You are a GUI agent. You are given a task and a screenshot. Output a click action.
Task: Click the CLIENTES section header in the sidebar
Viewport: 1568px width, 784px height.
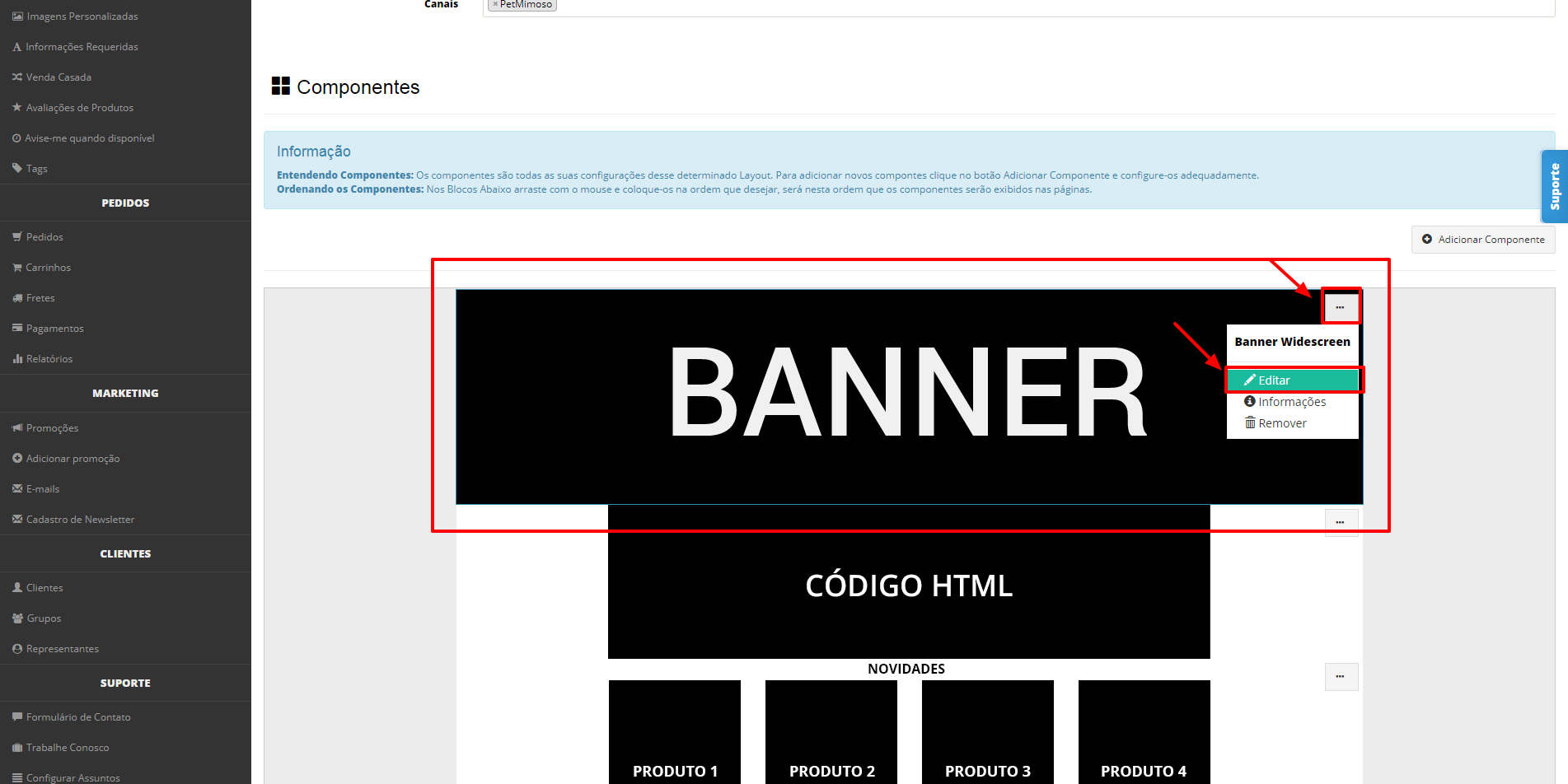tap(125, 554)
